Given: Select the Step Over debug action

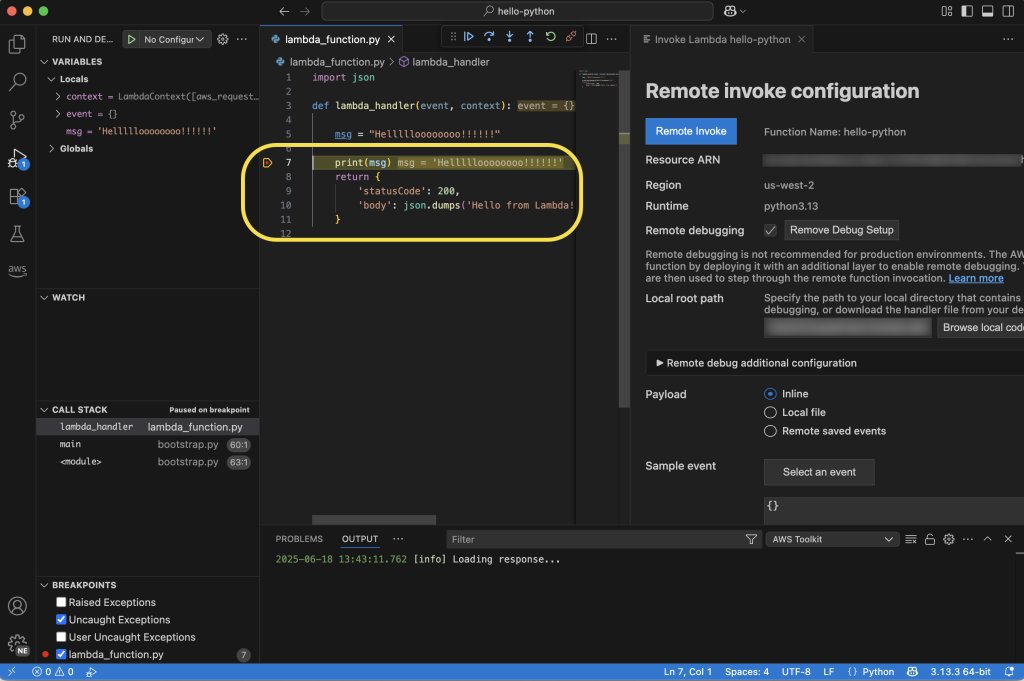Looking at the screenshot, I should click(x=489, y=36).
